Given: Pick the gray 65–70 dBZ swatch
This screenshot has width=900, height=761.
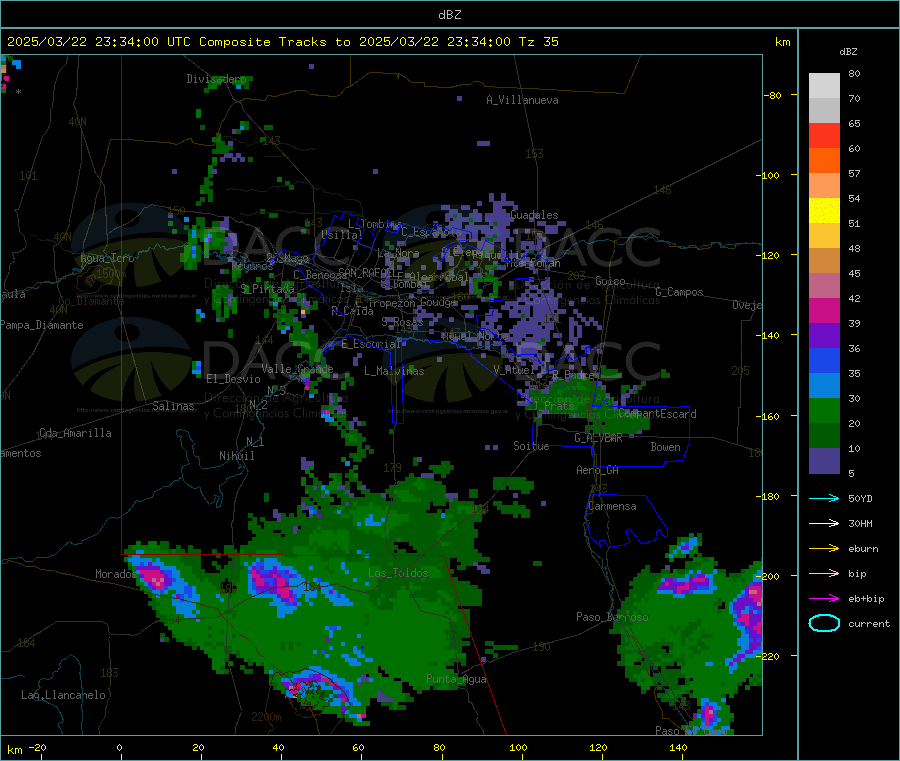Looking at the screenshot, I should 824,111.
